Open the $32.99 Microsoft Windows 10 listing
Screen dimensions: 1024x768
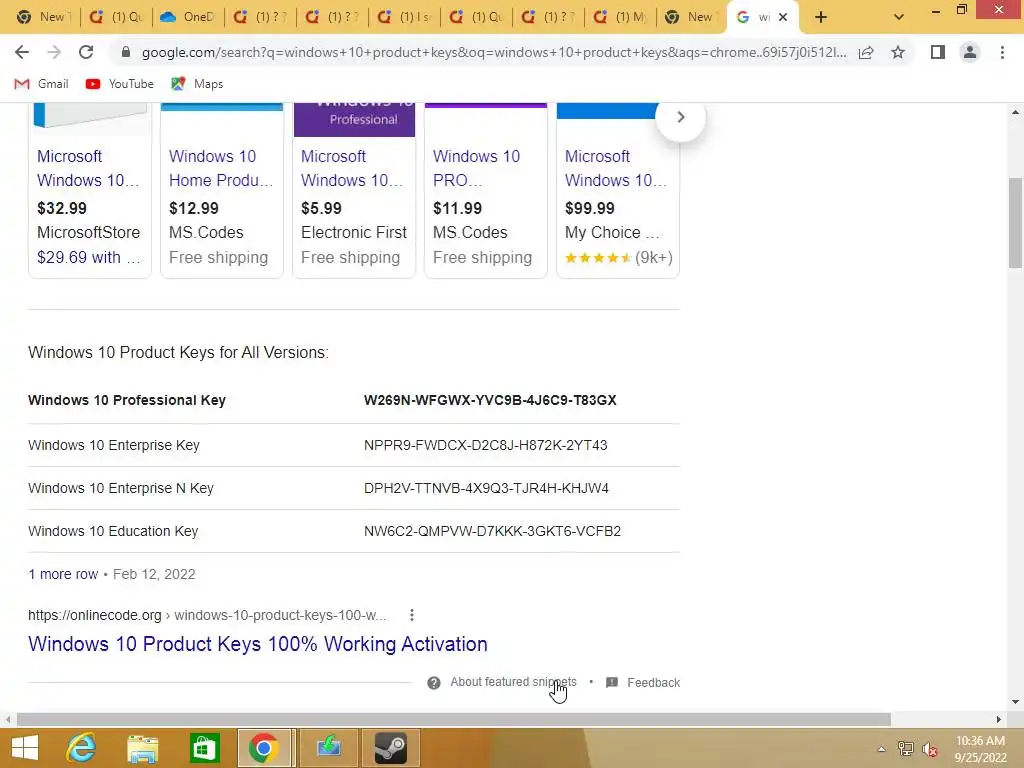click(88, 168)
